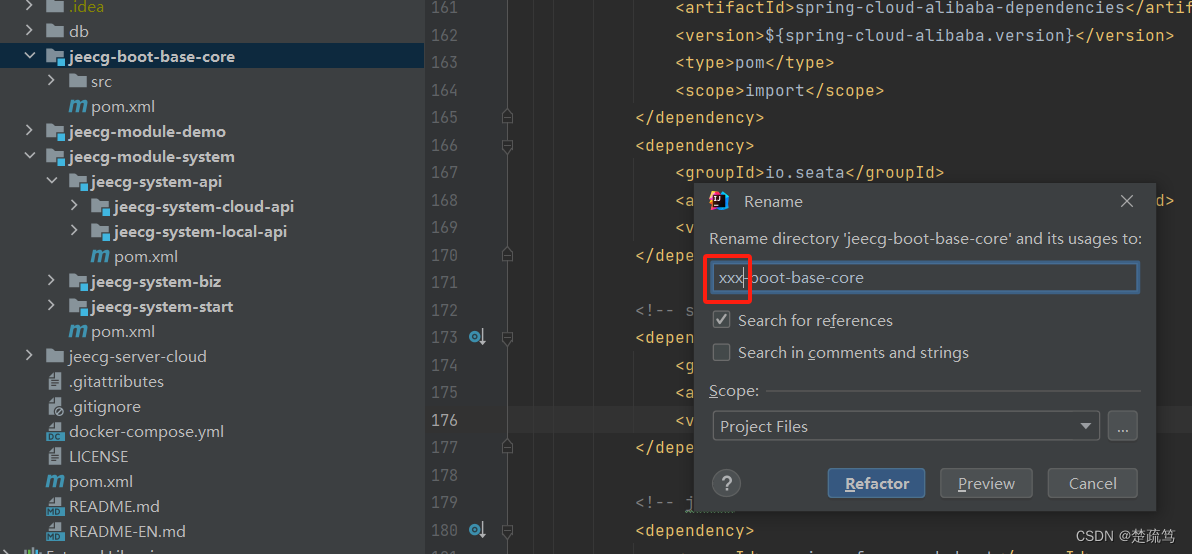Click the jeecg-system-api module icon
Viewport: 1192px width, 554px height.
pyautogui.click(x=78, y=182)
